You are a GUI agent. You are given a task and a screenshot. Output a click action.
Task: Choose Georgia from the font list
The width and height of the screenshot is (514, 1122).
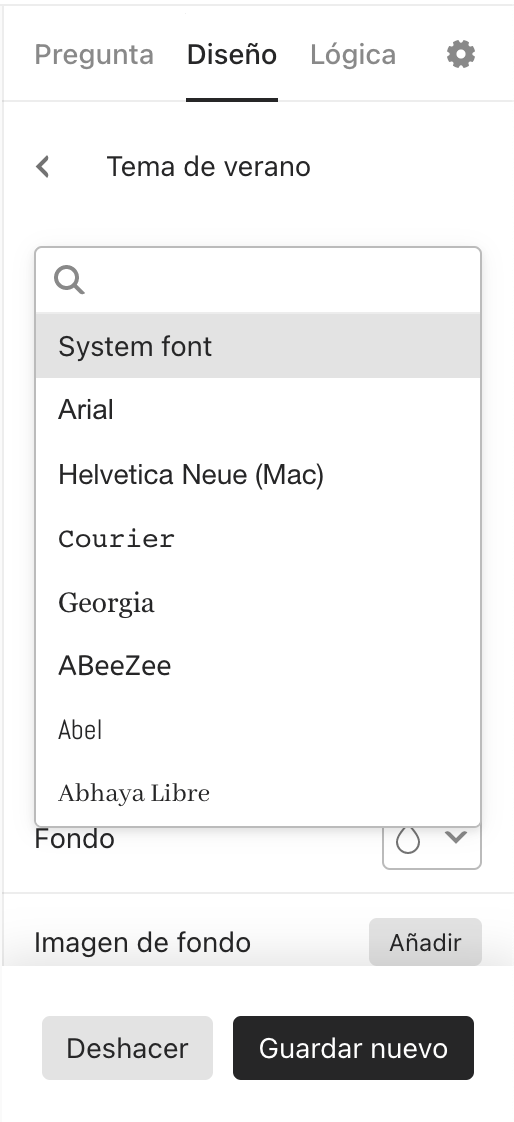coord(258,602)
